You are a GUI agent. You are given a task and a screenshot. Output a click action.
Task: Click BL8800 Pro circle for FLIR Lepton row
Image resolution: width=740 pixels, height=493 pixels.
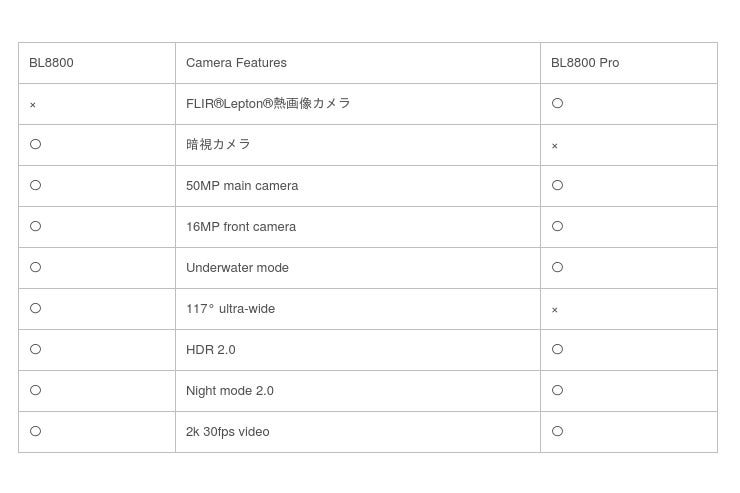557,103
